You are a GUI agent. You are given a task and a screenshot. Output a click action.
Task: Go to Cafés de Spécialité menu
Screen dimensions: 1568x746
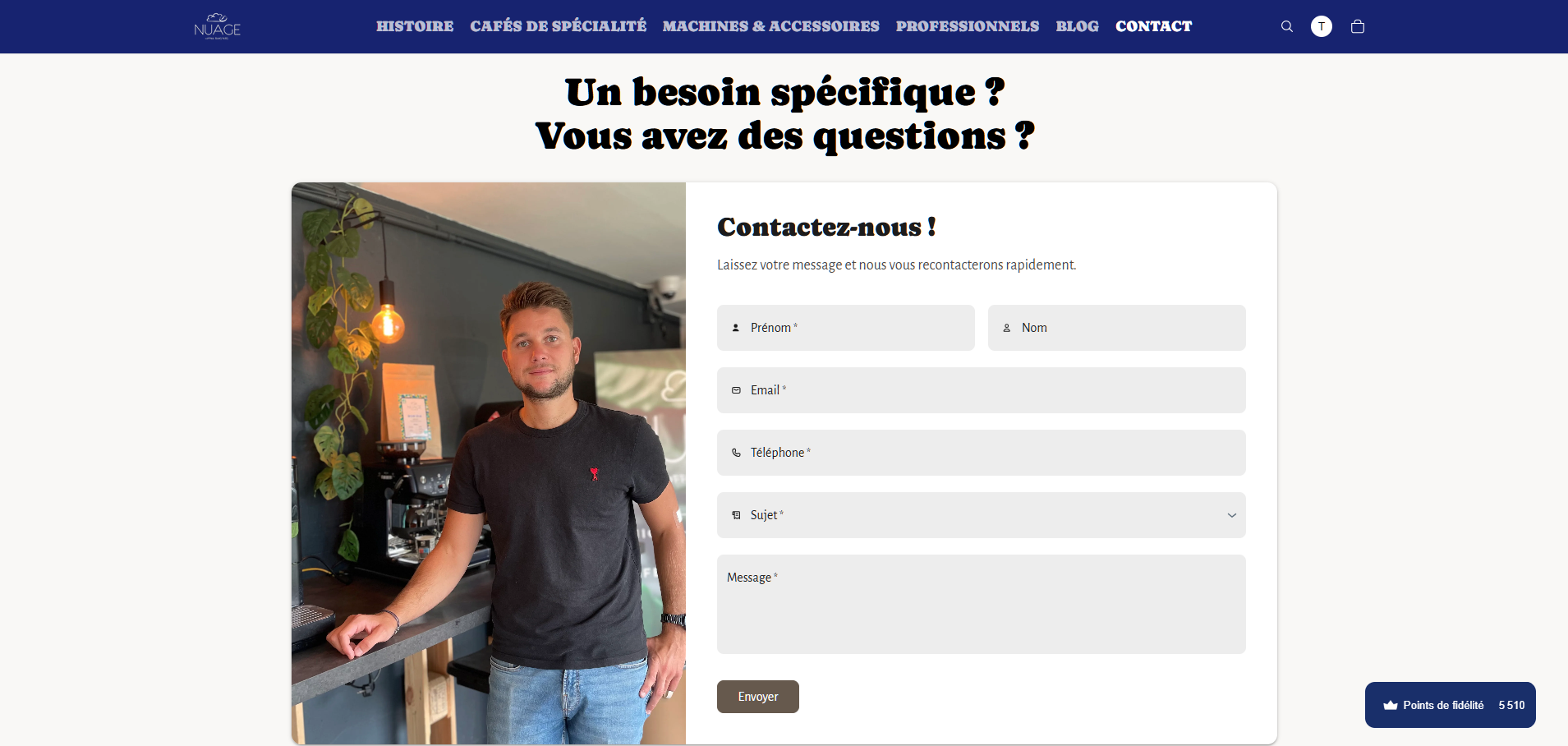[x=558, y=26]
